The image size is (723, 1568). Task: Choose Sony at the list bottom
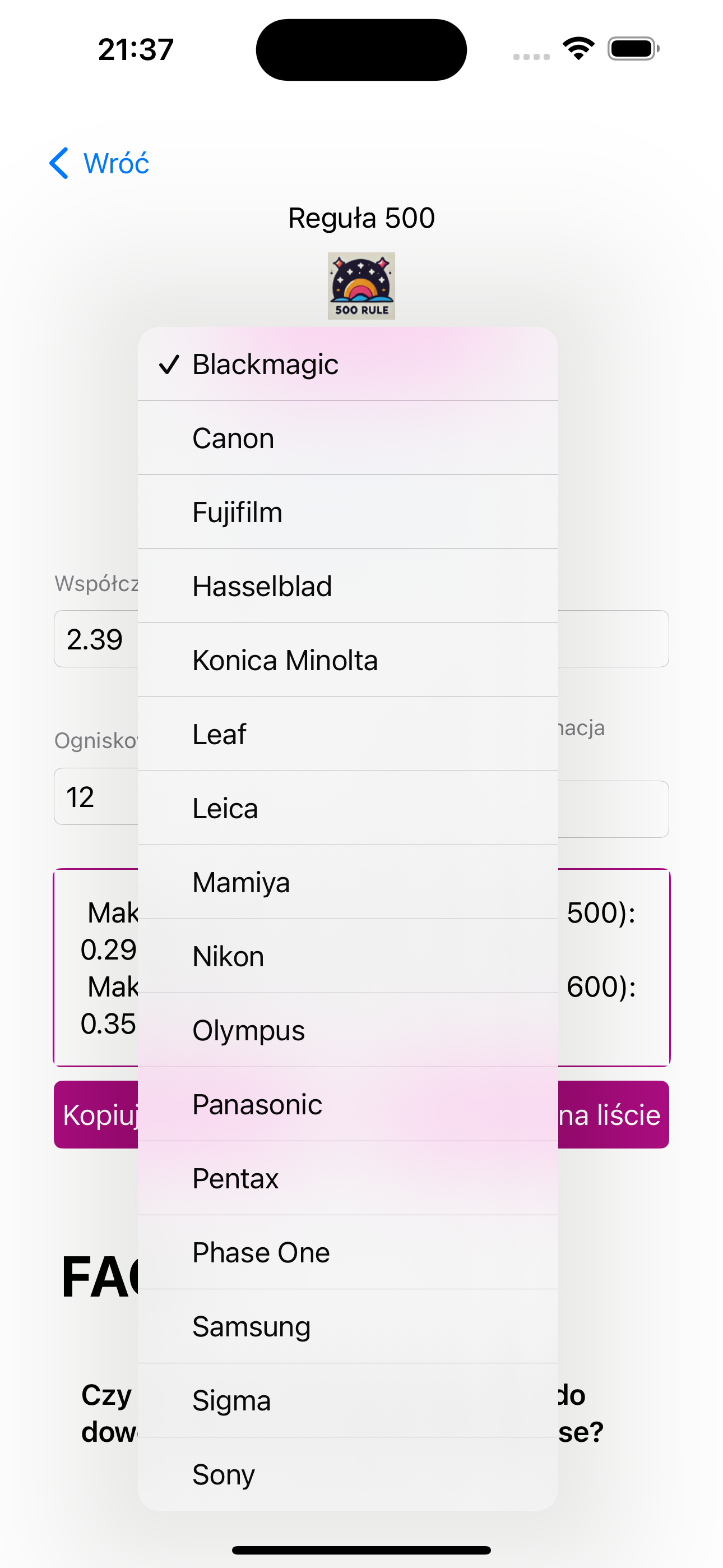coord(348,1474)
